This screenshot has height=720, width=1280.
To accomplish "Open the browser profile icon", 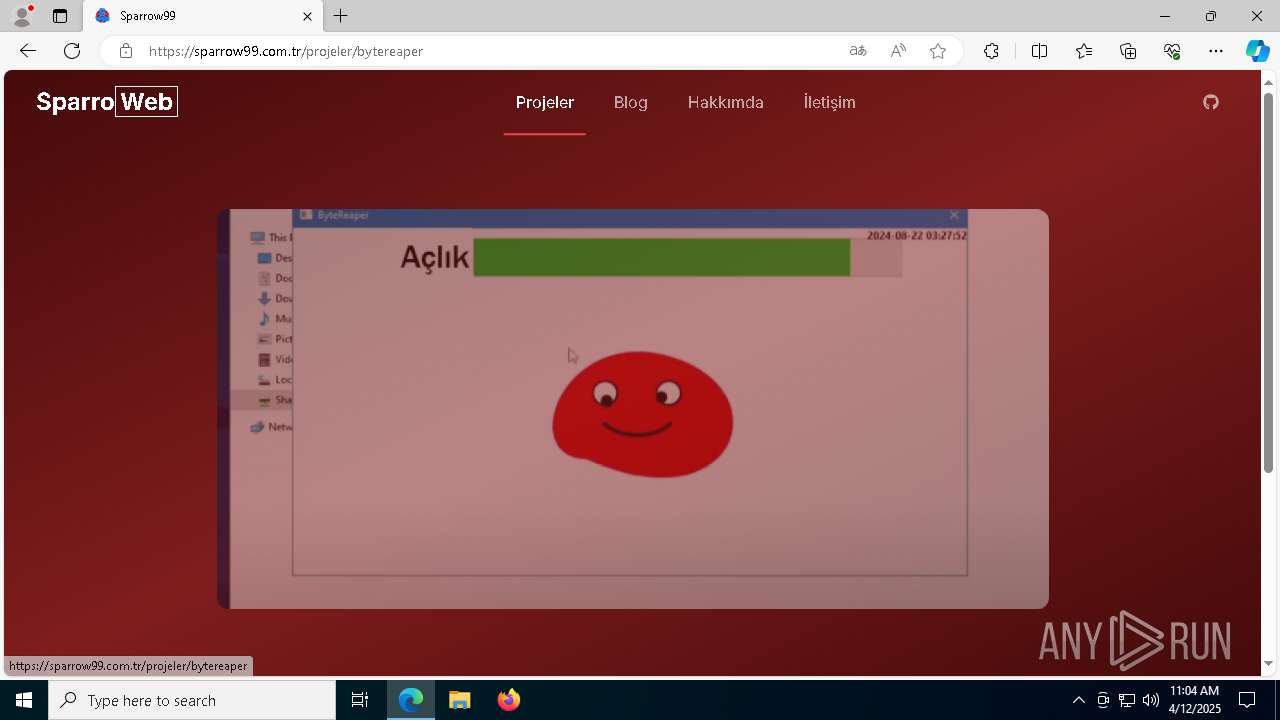I will [21, 16].
